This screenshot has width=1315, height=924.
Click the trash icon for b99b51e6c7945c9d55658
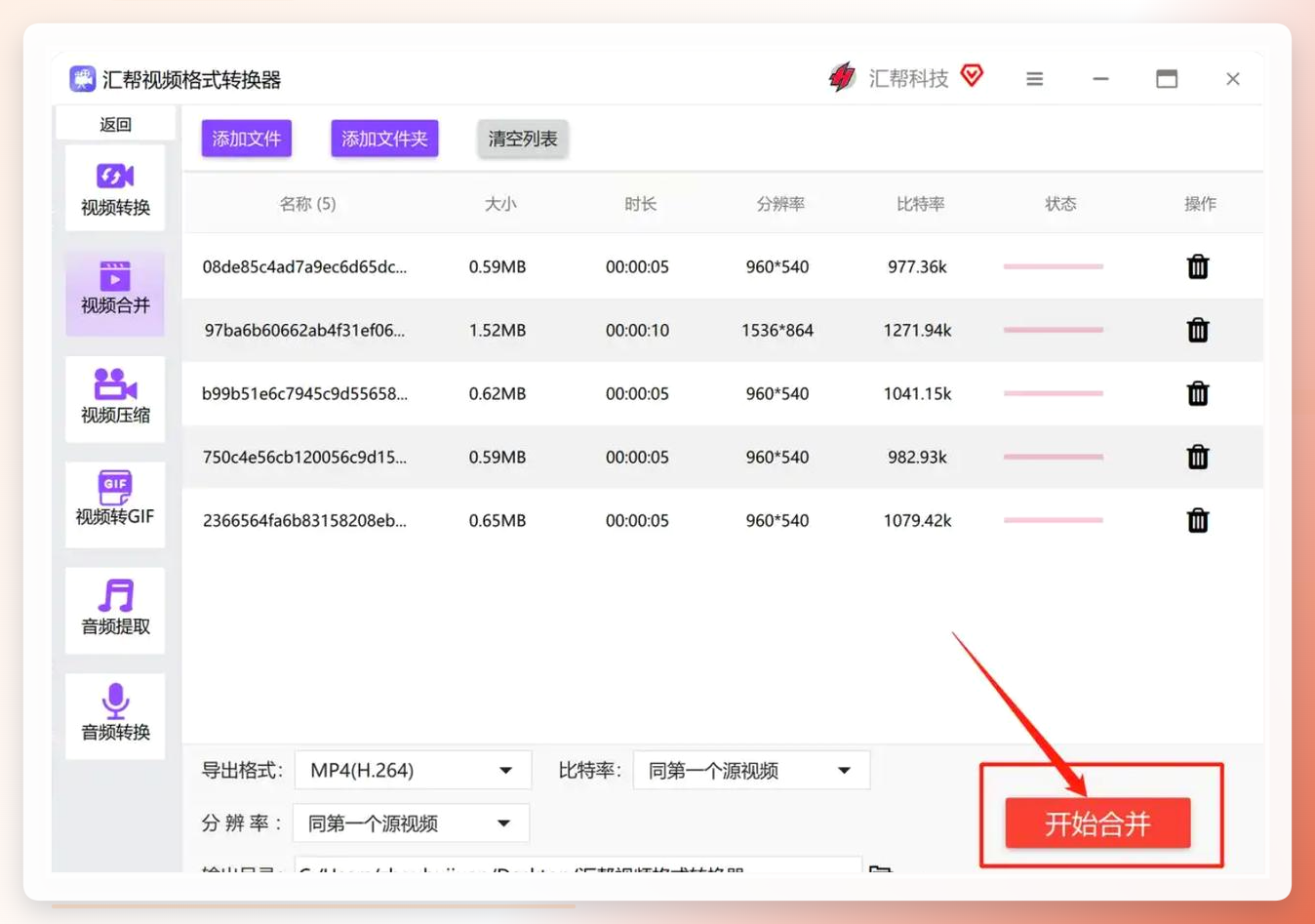pos(1198,393)
